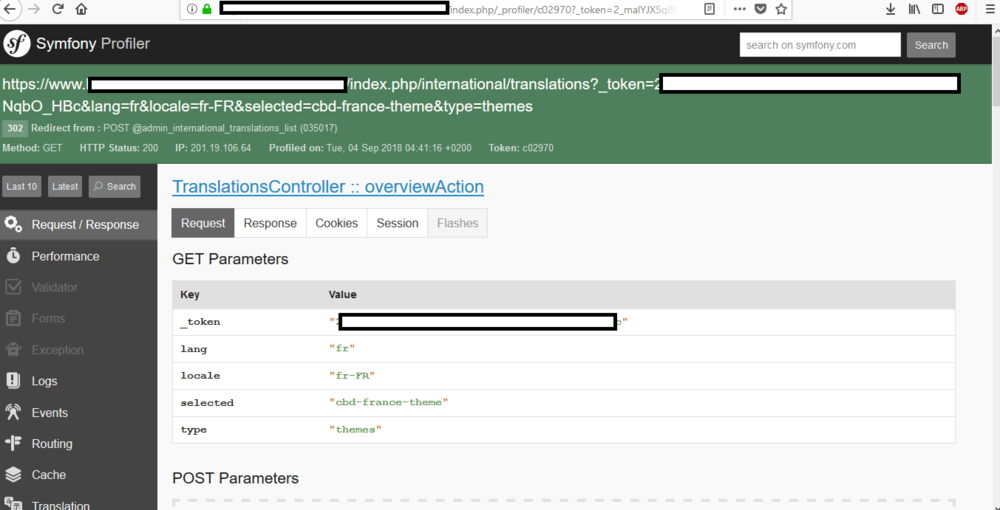The width and height of the screenshot is (1000, 510).
Task: Click the Profiled on date text
Action: click(371, 148)
